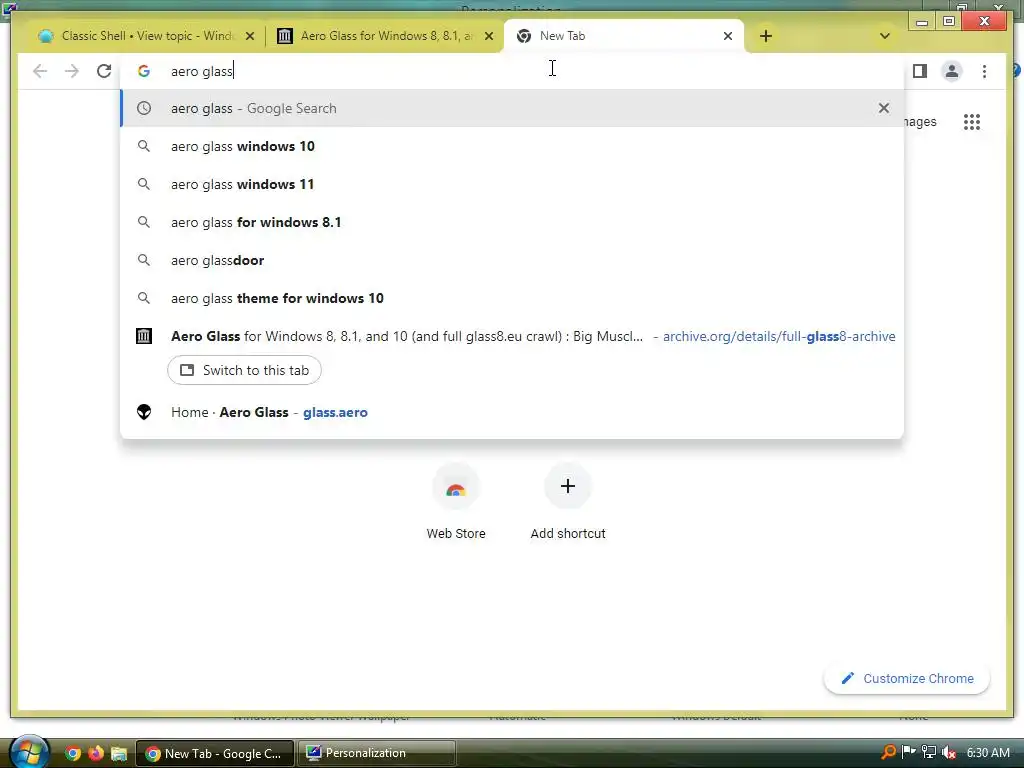1024x768 pixels.
Task: Click the clock icon in the history suggestion
Action: pyautogui.click(x=144, y=108)
